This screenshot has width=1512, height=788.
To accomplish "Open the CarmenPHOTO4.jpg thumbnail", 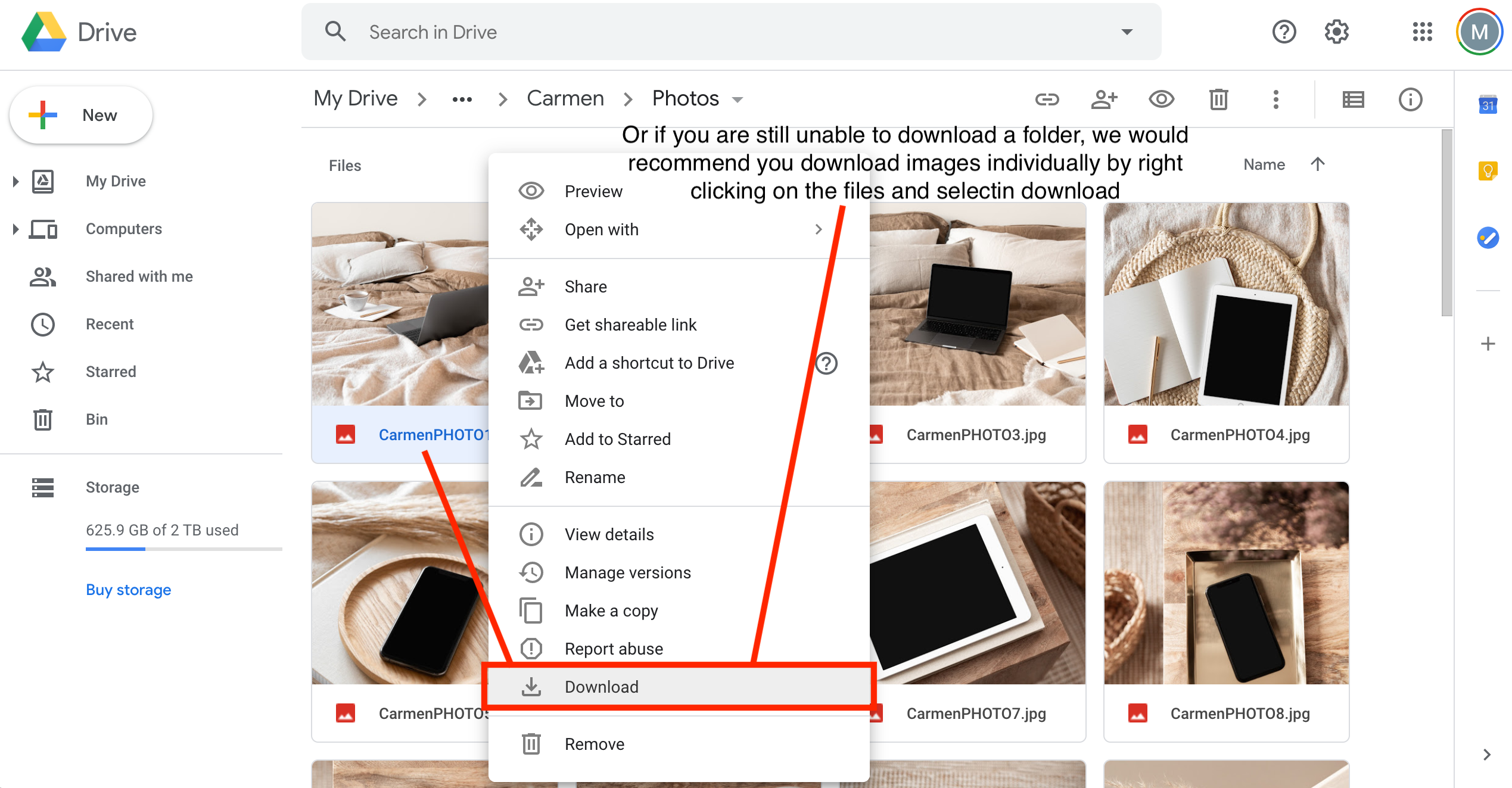I will [1226, 304].
